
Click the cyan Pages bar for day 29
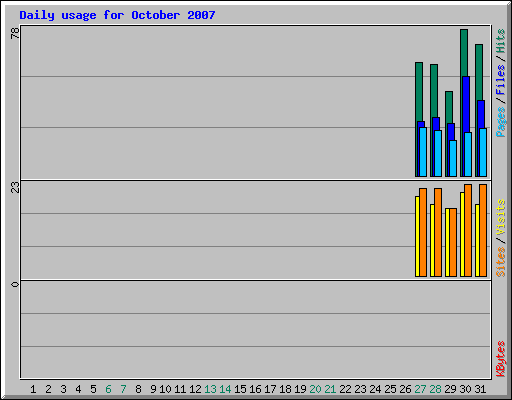click(x=453, y=158)
